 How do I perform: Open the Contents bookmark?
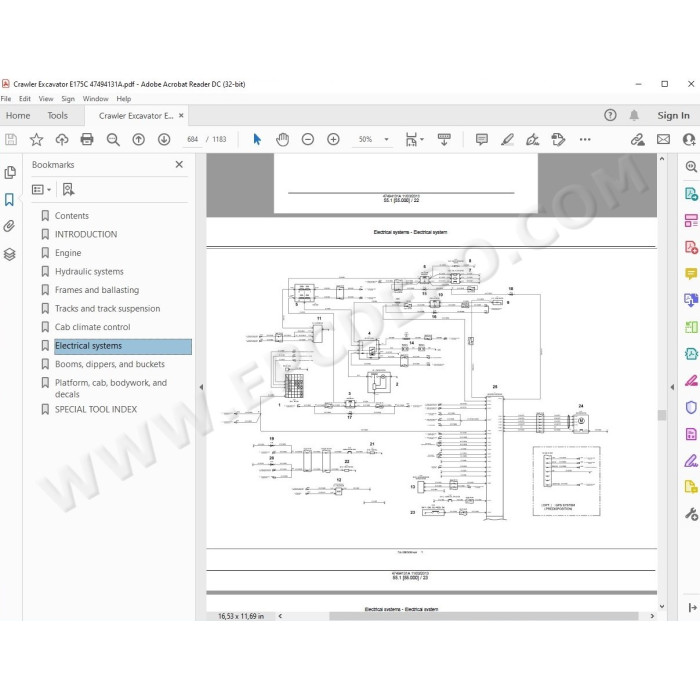point(71,216)
